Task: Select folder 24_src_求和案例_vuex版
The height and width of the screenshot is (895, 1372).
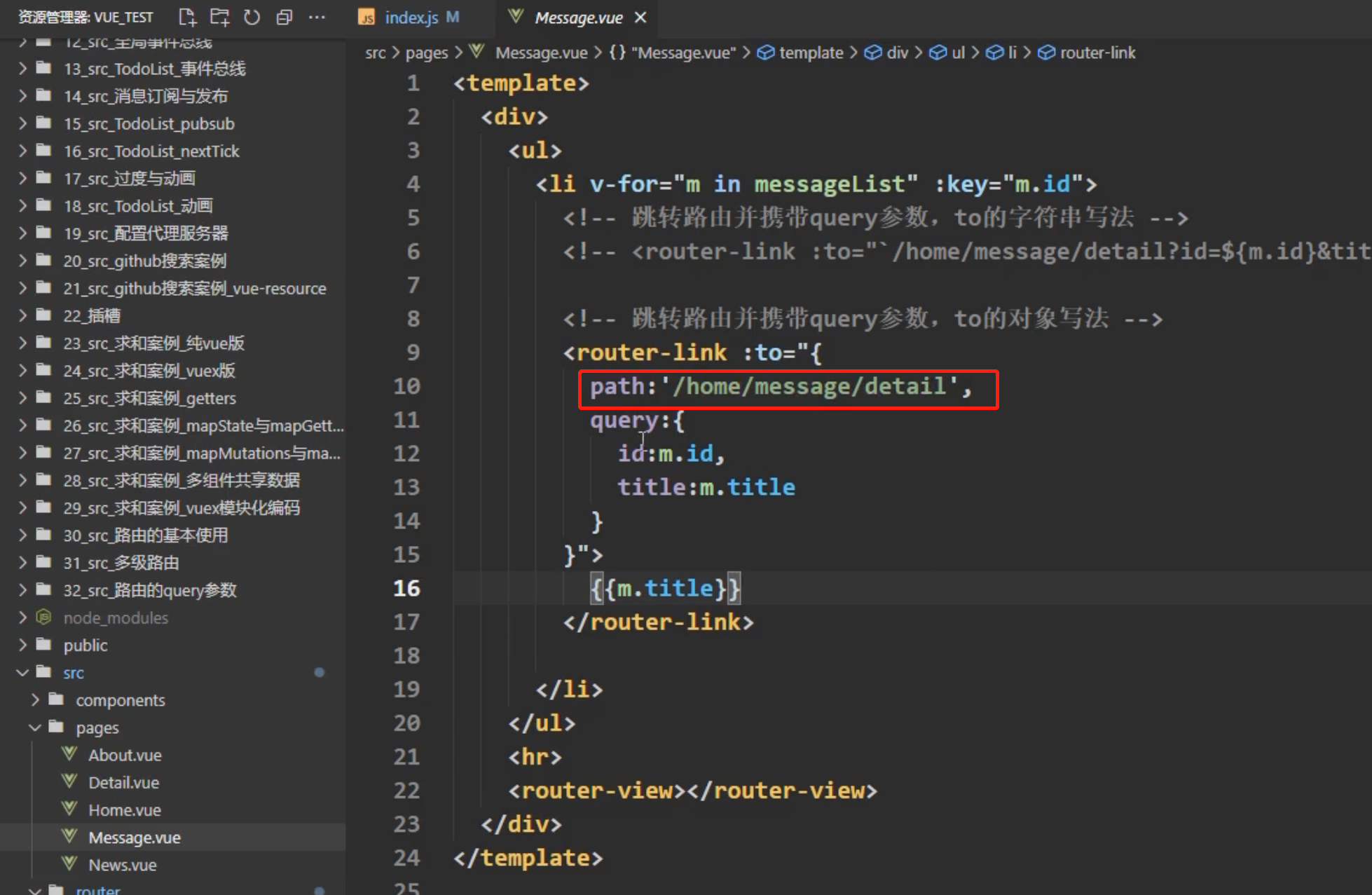Action: click(x=149, y=371)
